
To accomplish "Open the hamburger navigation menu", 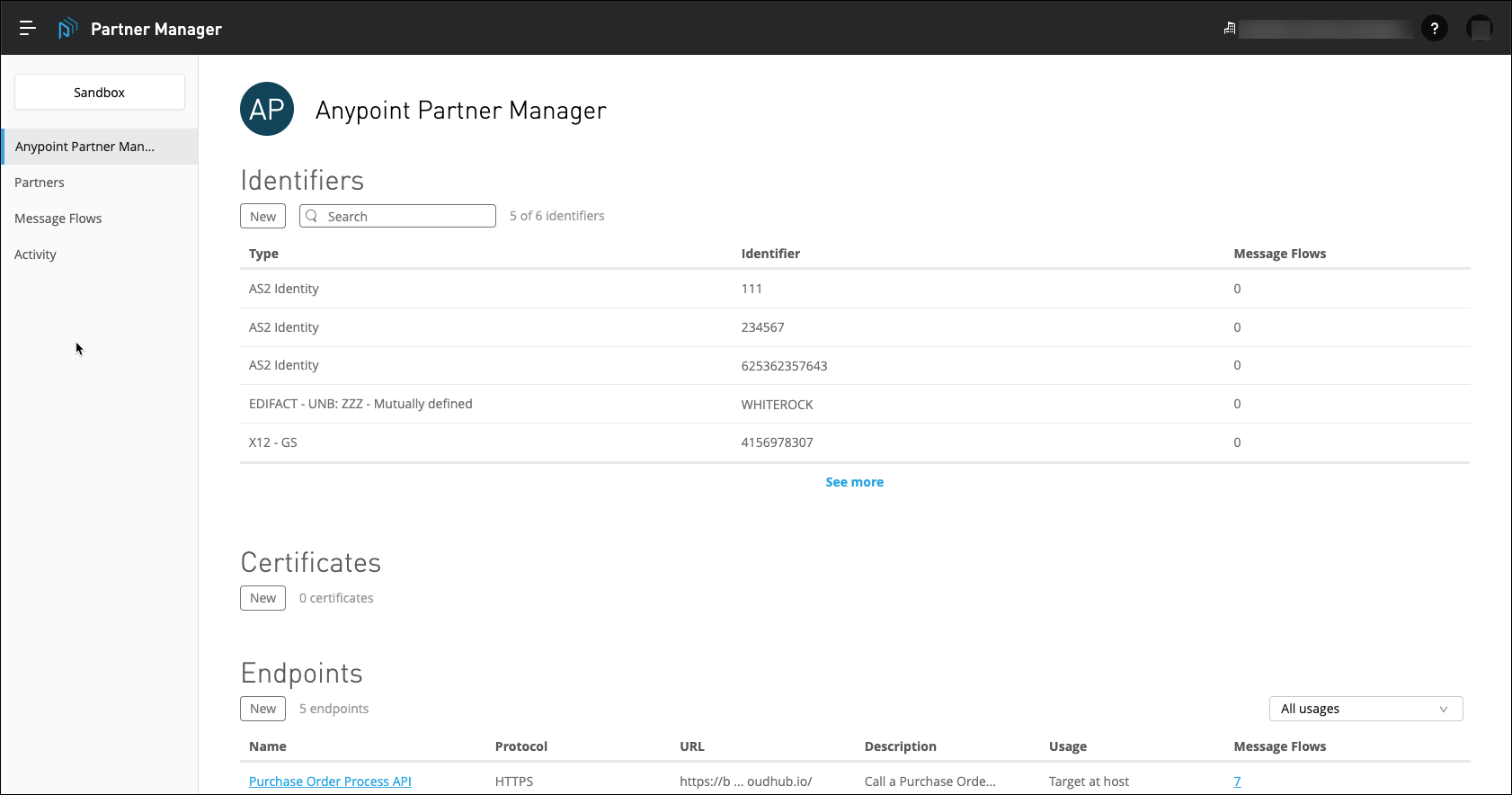I will (x=28, y=29).
